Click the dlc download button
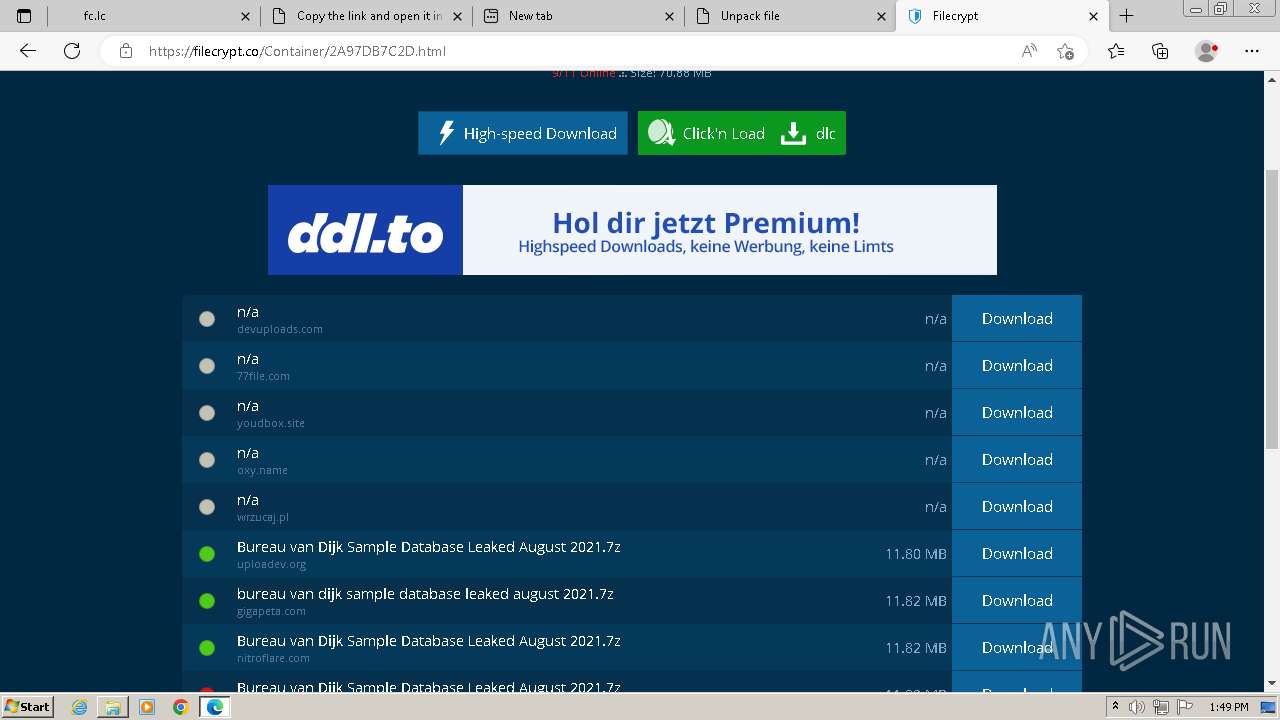This screenshot has height=720, width=1280. pyautogui.click(x=810, y=133)
